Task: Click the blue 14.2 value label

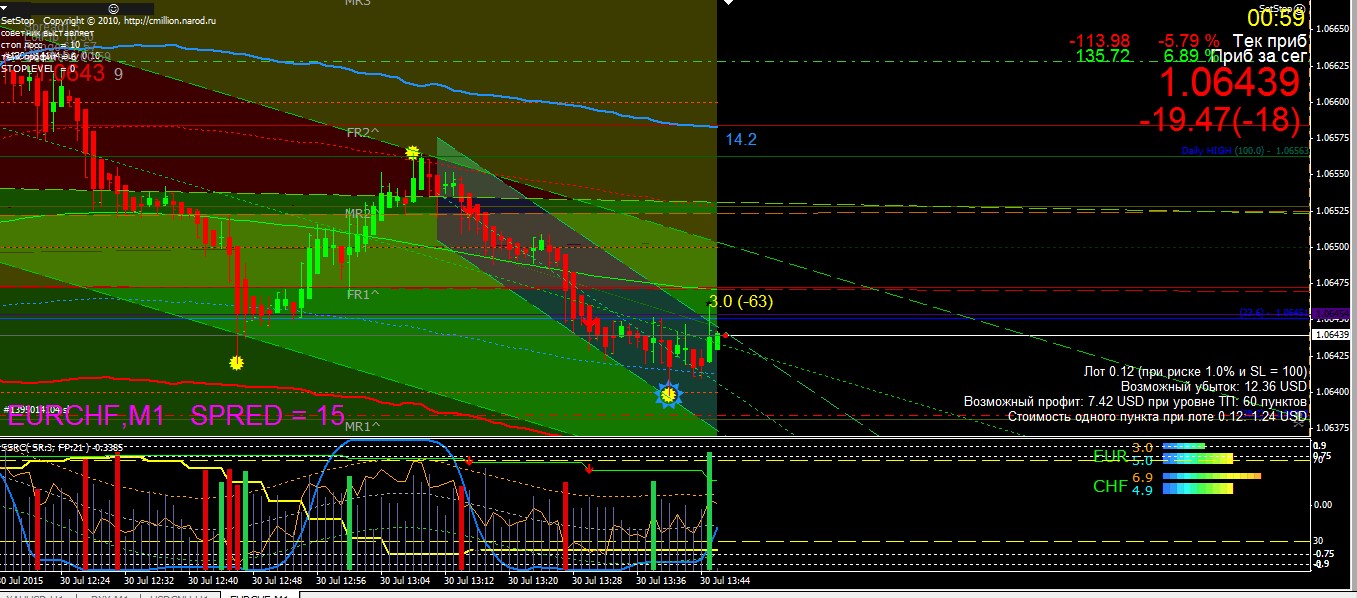Action: click(x=741, y=140)
